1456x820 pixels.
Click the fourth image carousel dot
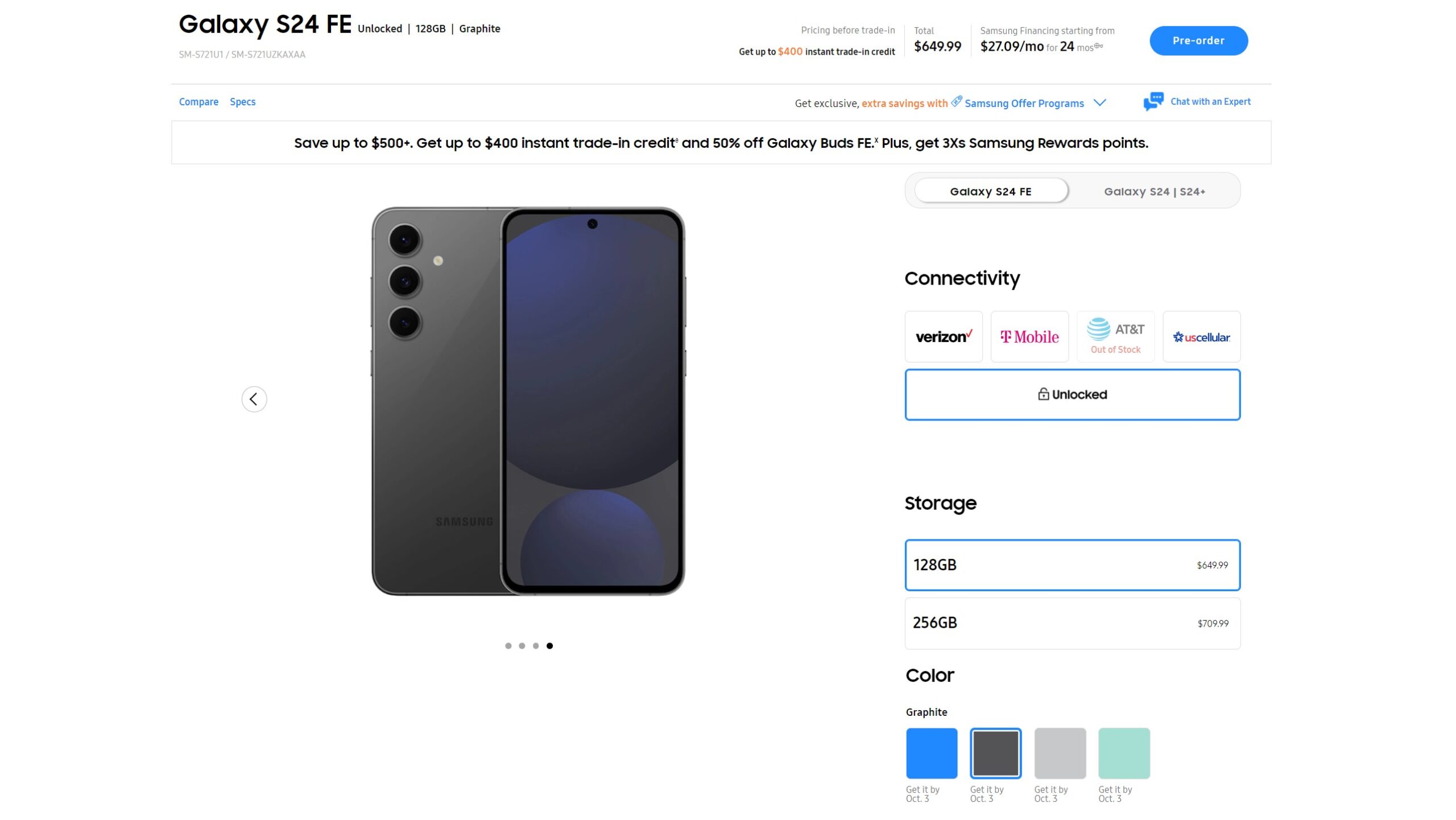pos(550,645)
